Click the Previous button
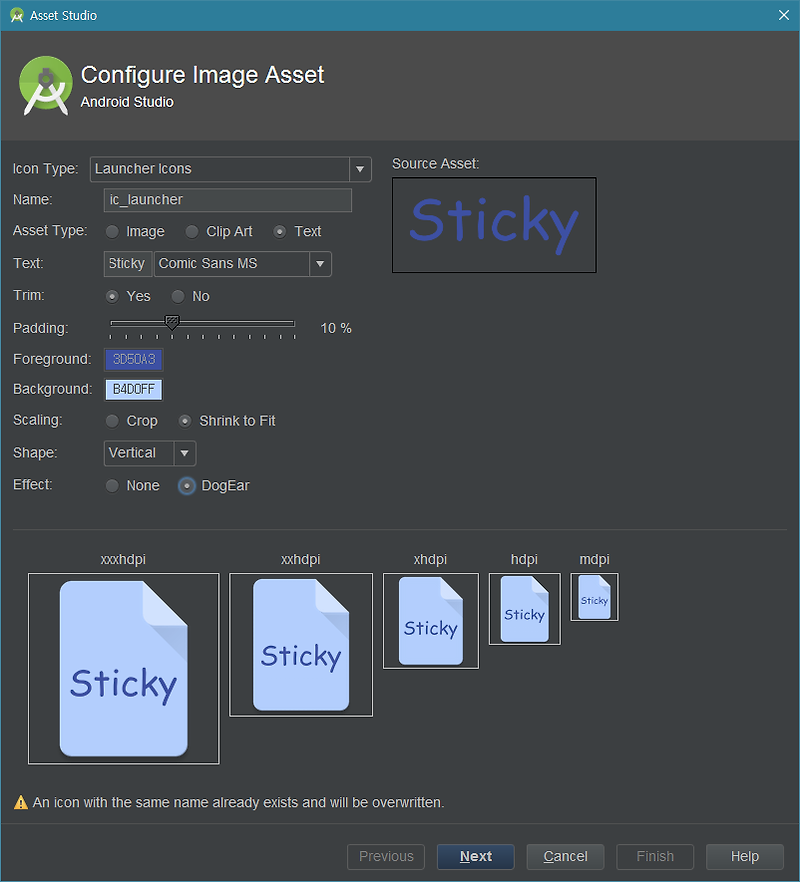 pyautogui.click(x=386, y=857)
